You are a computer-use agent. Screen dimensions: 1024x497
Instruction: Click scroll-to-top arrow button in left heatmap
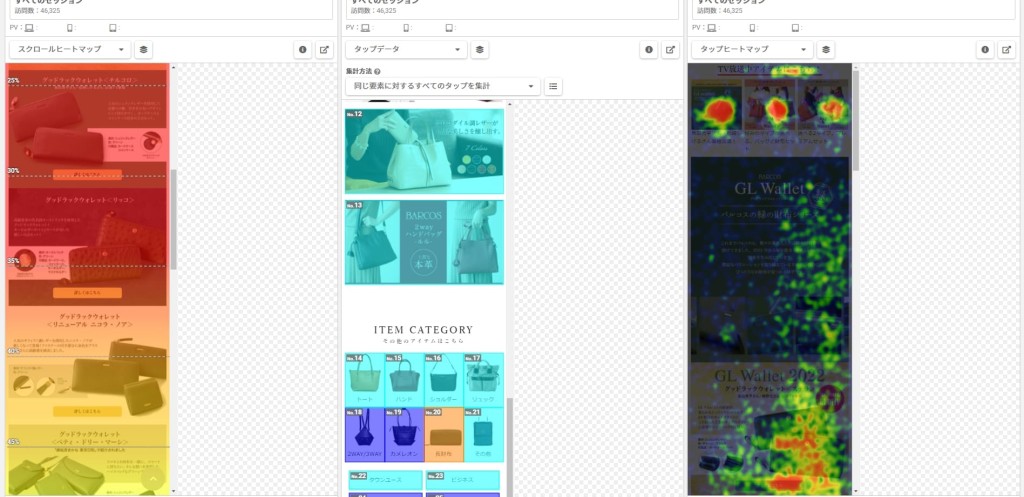tap(152, 480)
